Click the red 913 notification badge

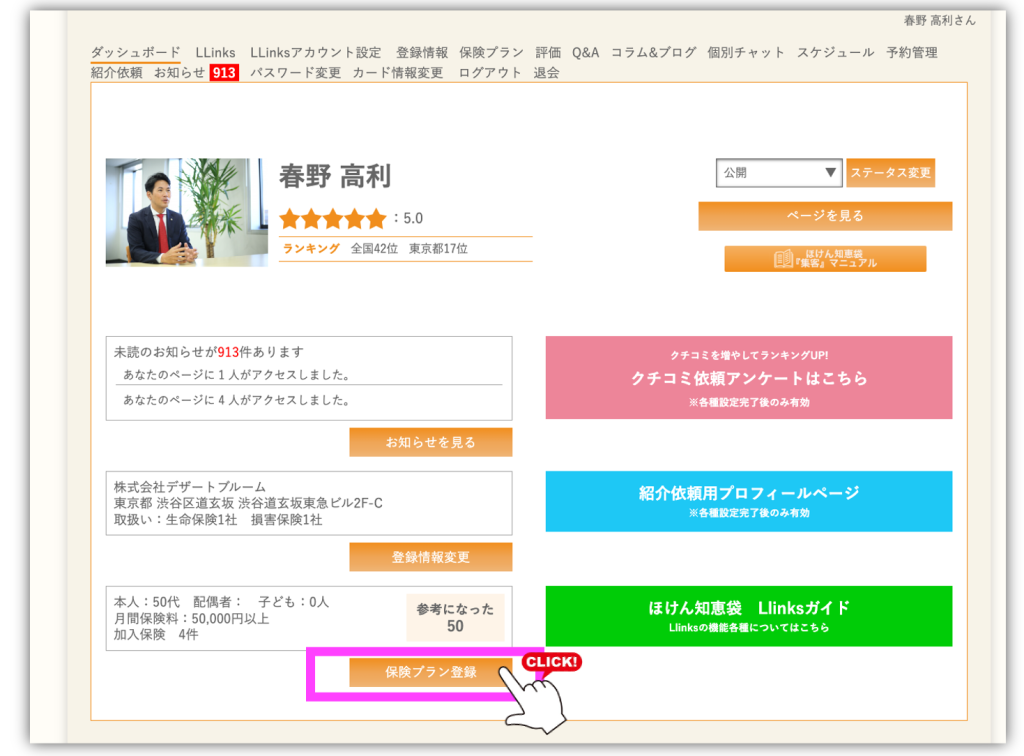tap(224, 72)
